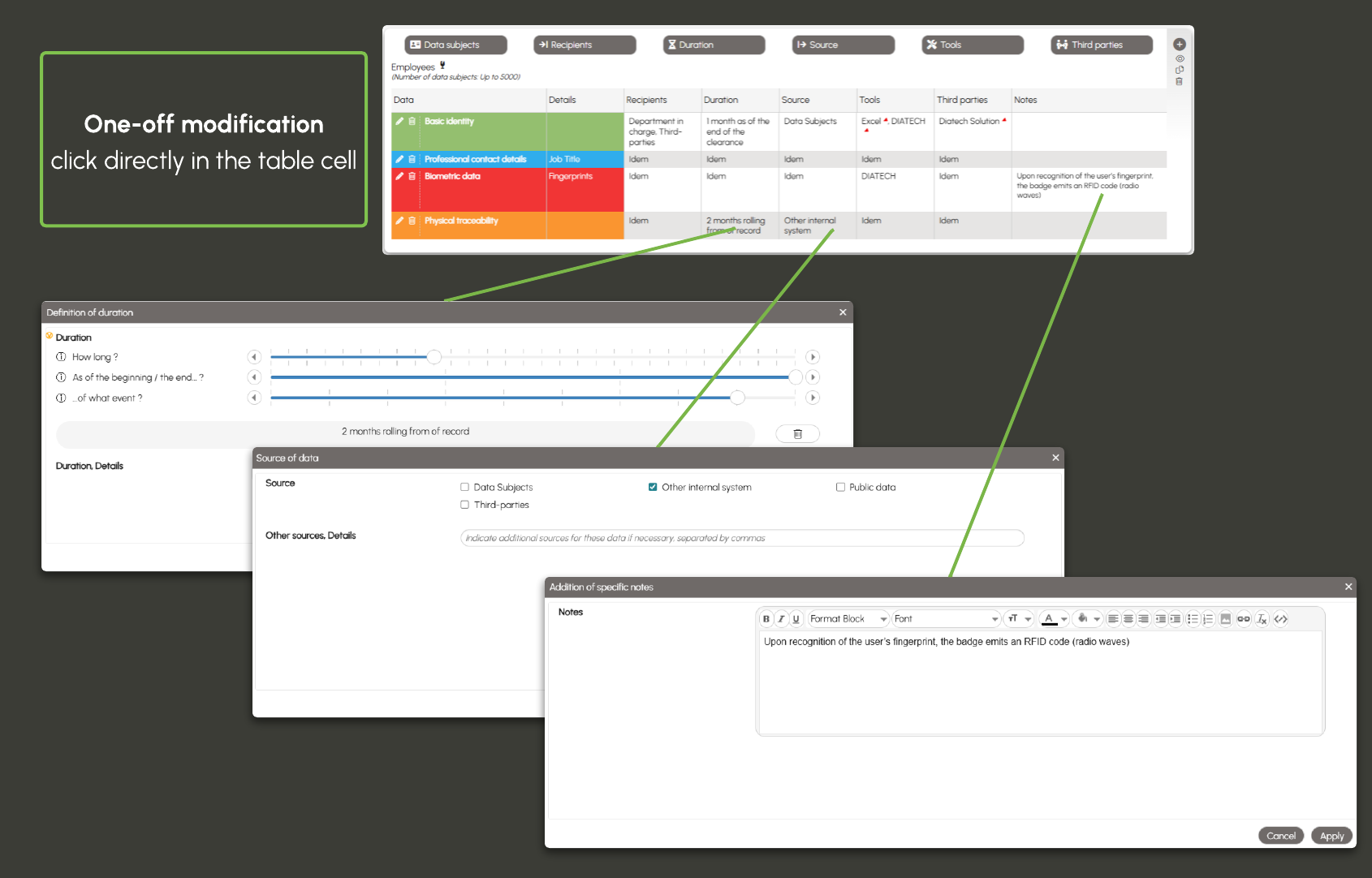
Task: Click the How long slider handle
Action: 434,357
